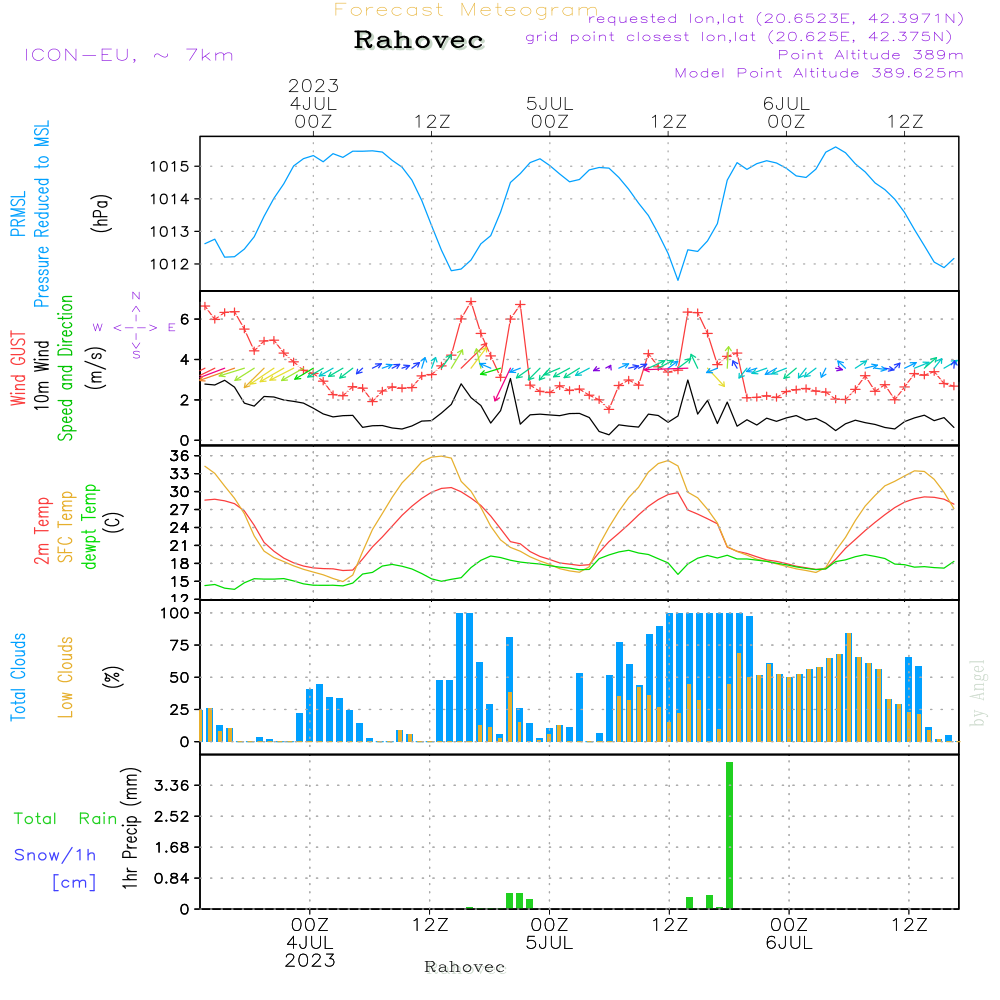Screen dimensions: 1000x1000
Task: Click the '10m Wind' legend label
Action: click(41, 375)
